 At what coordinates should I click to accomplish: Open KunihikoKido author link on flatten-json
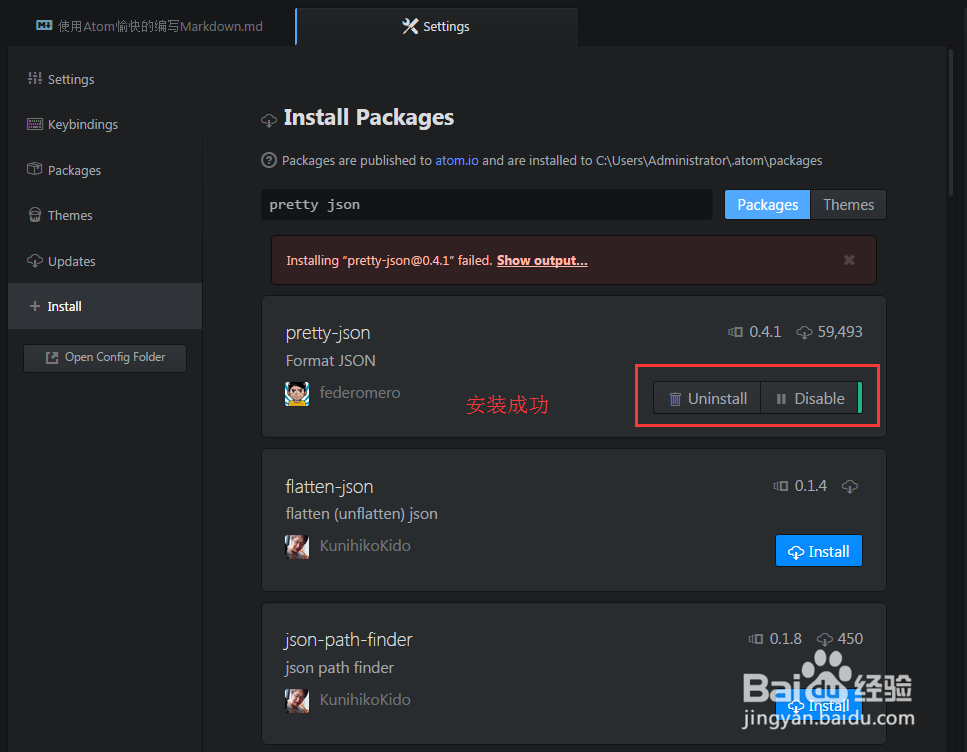coord(365,546)
